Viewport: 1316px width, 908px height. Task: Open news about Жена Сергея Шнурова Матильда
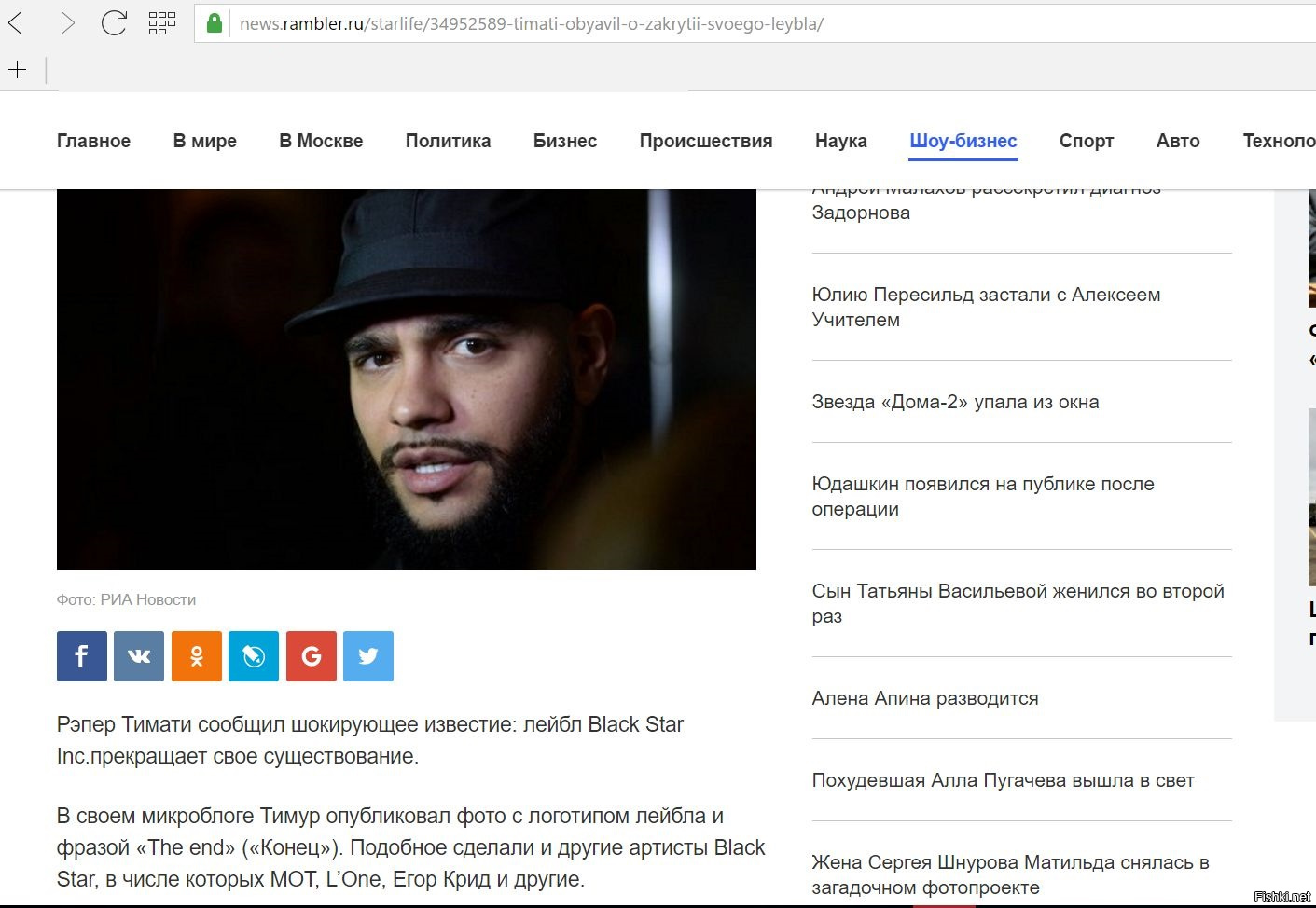tap(1011, 874)
